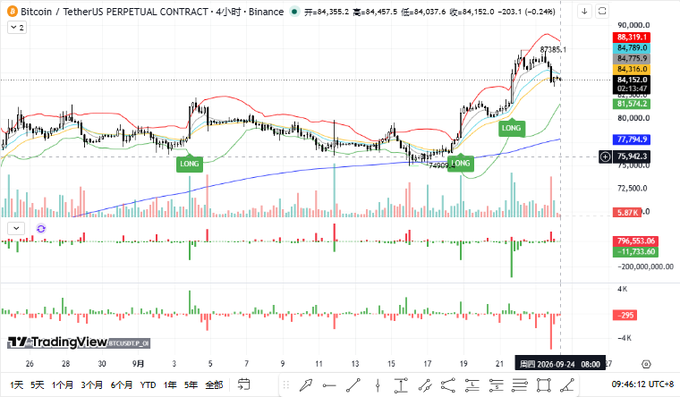Screen dimensions: 680x397
Task: Click the Bitcoin / TetherUS PERPETUAL CONTRACT title
Action: pyautogui.click(x=114, y=12)
